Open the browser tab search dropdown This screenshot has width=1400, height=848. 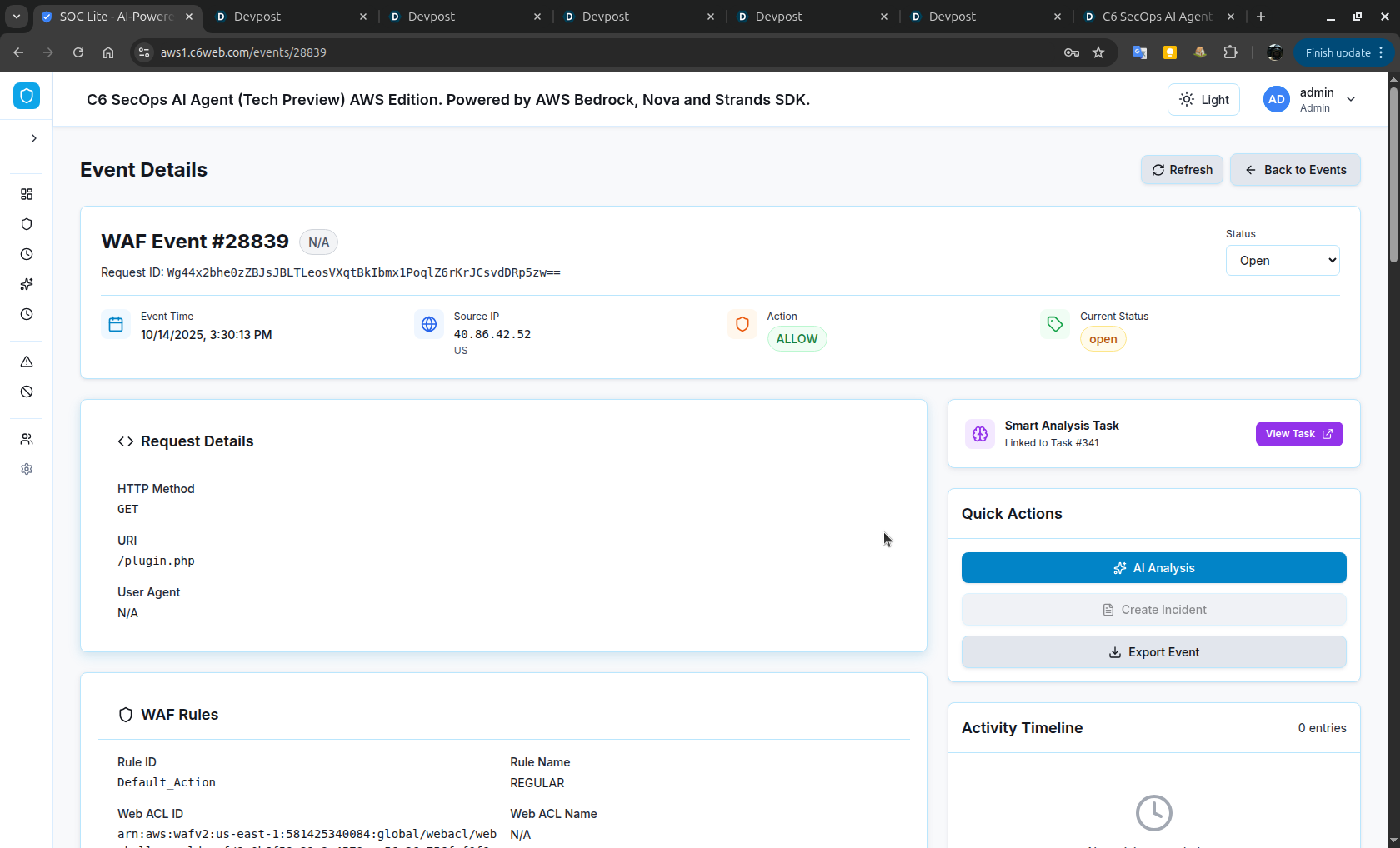[17, 17]
